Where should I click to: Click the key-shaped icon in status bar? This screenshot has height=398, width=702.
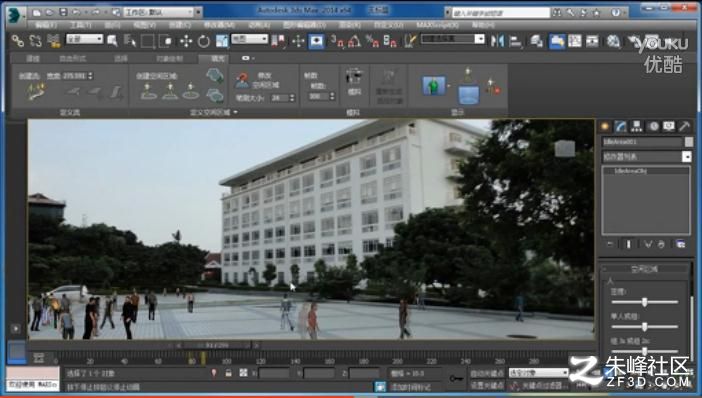coord(456,379)
